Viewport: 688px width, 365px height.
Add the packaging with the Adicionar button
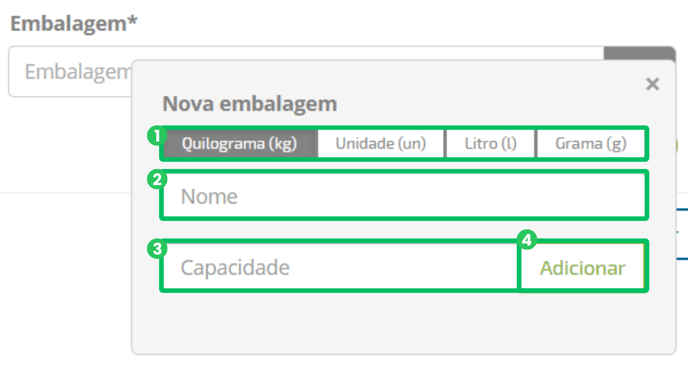point(582,267)
